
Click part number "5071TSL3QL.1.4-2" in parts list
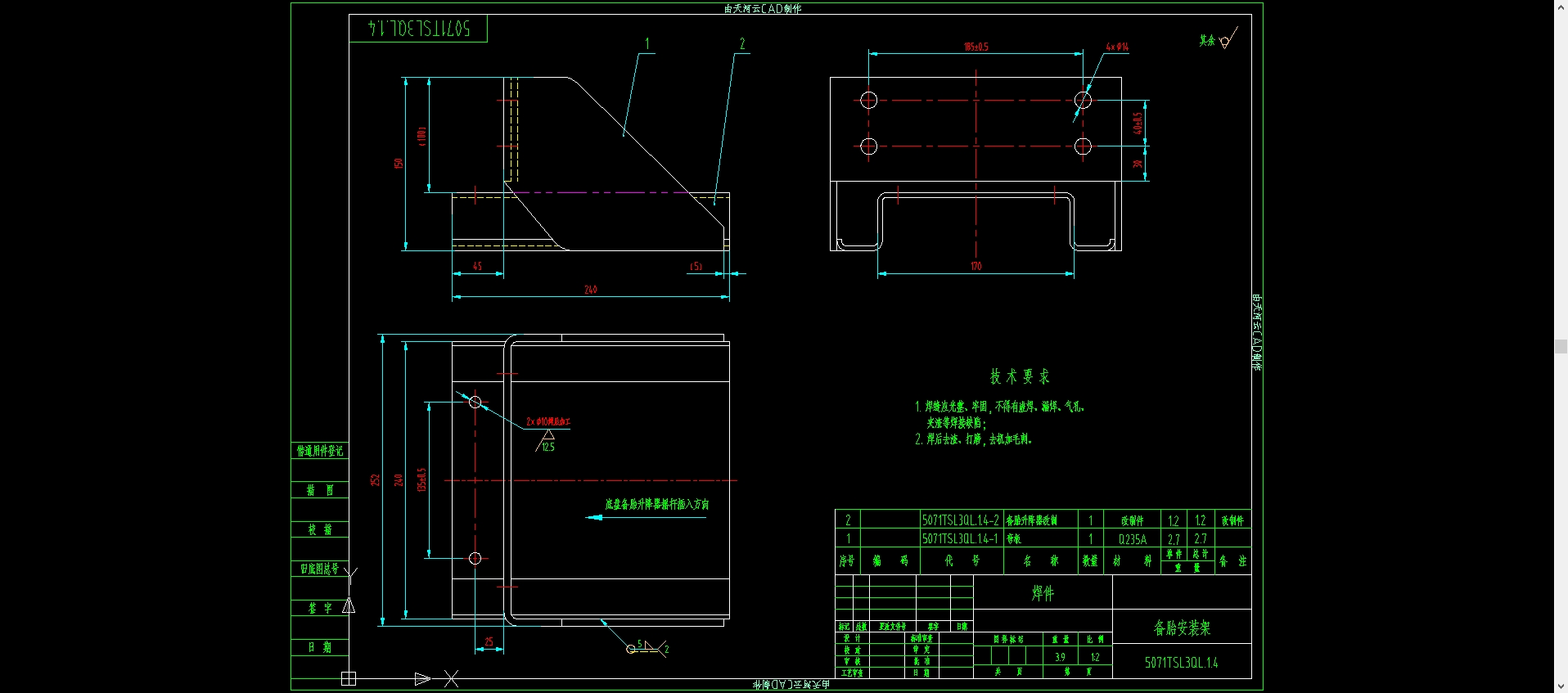click(961, 520)
